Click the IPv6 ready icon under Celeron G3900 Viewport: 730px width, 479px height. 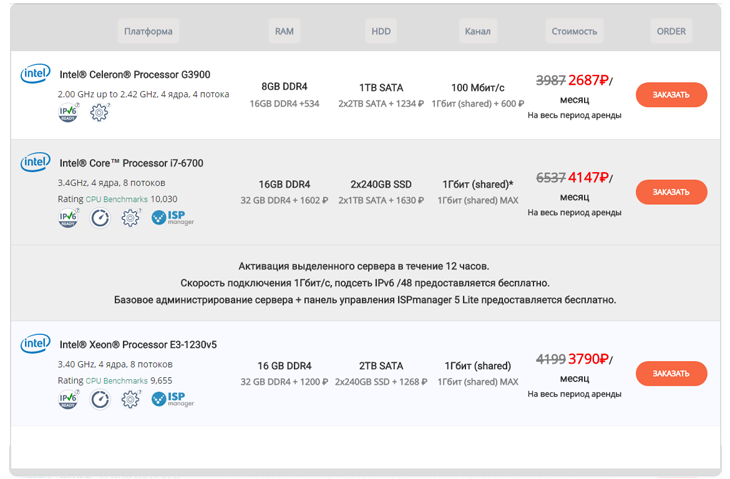point(68,112)
